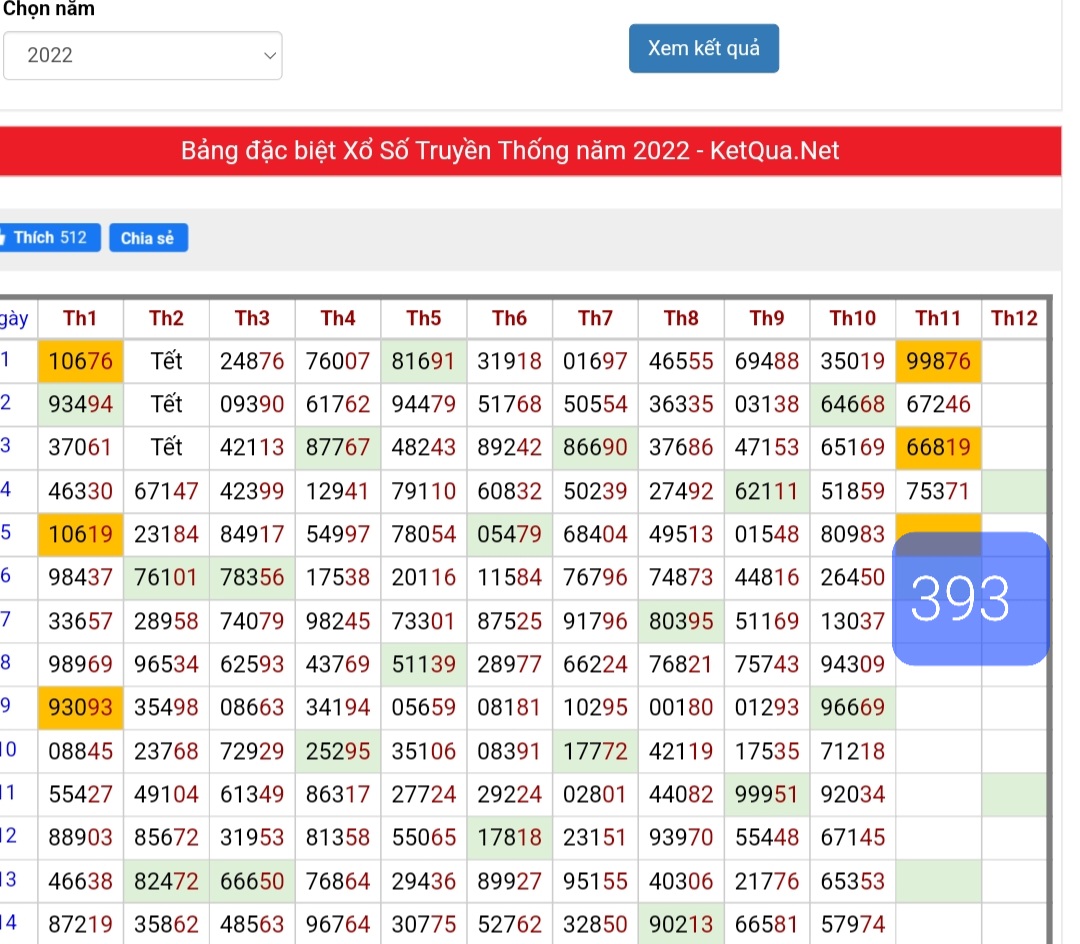Image resolution: width=1080 pixels, height=944 pixels.
Task: Click the red banner title Bảng đặc biệt
Action: (x=510, y=151)
